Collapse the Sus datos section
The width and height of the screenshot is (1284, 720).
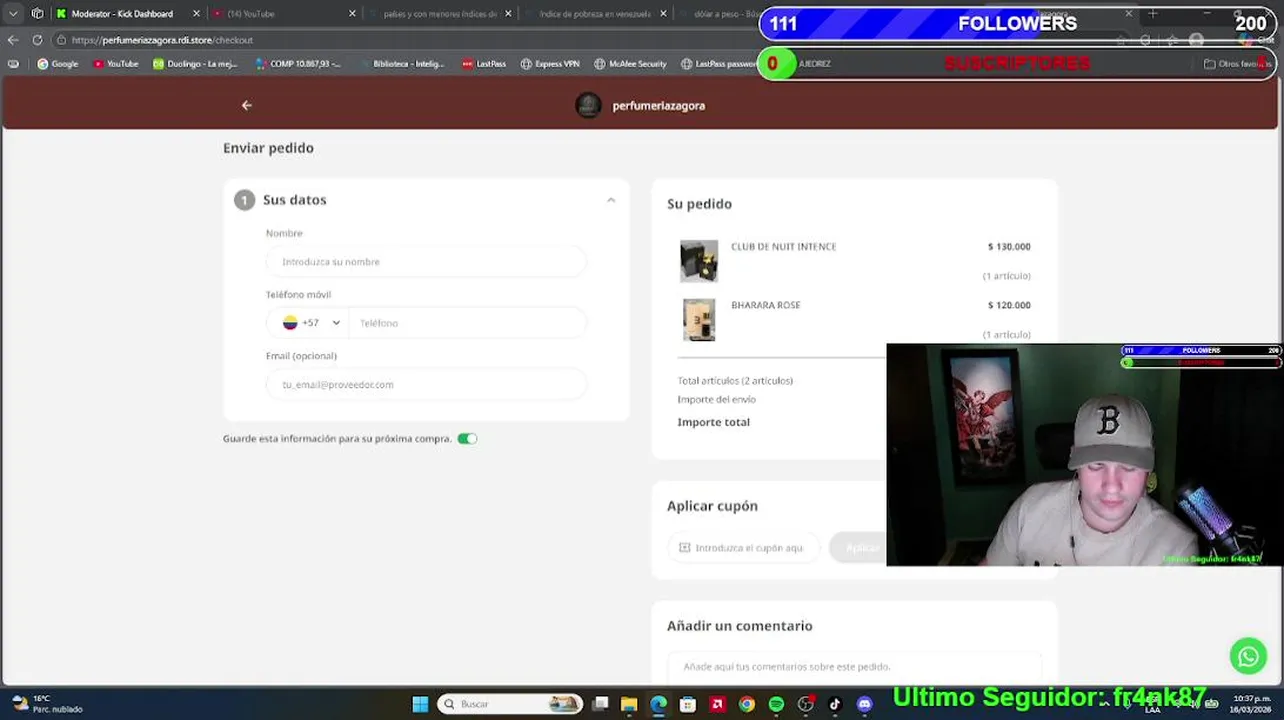[611, 200]
